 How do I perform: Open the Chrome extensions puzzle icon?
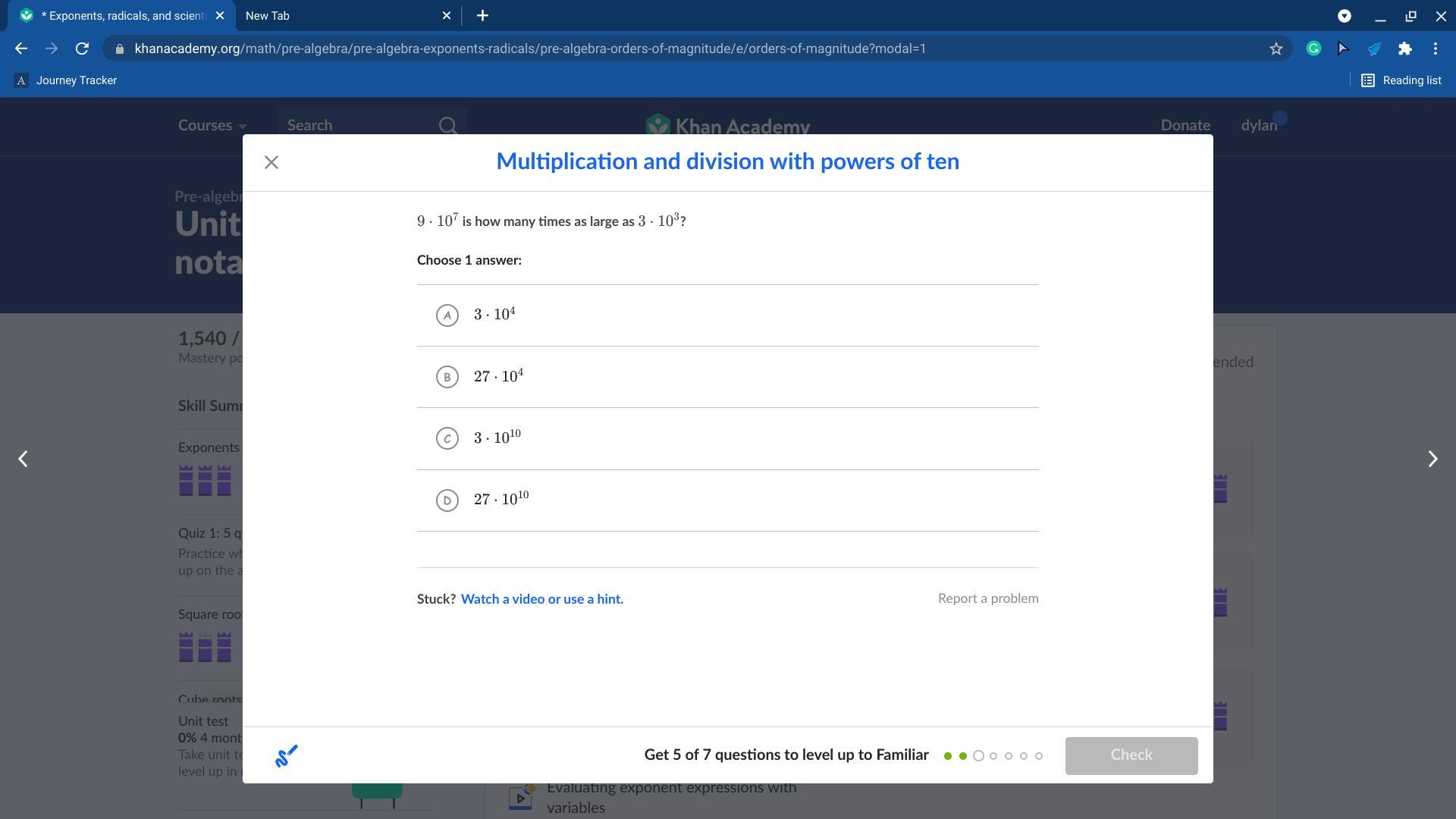[x=1405, y=49]
